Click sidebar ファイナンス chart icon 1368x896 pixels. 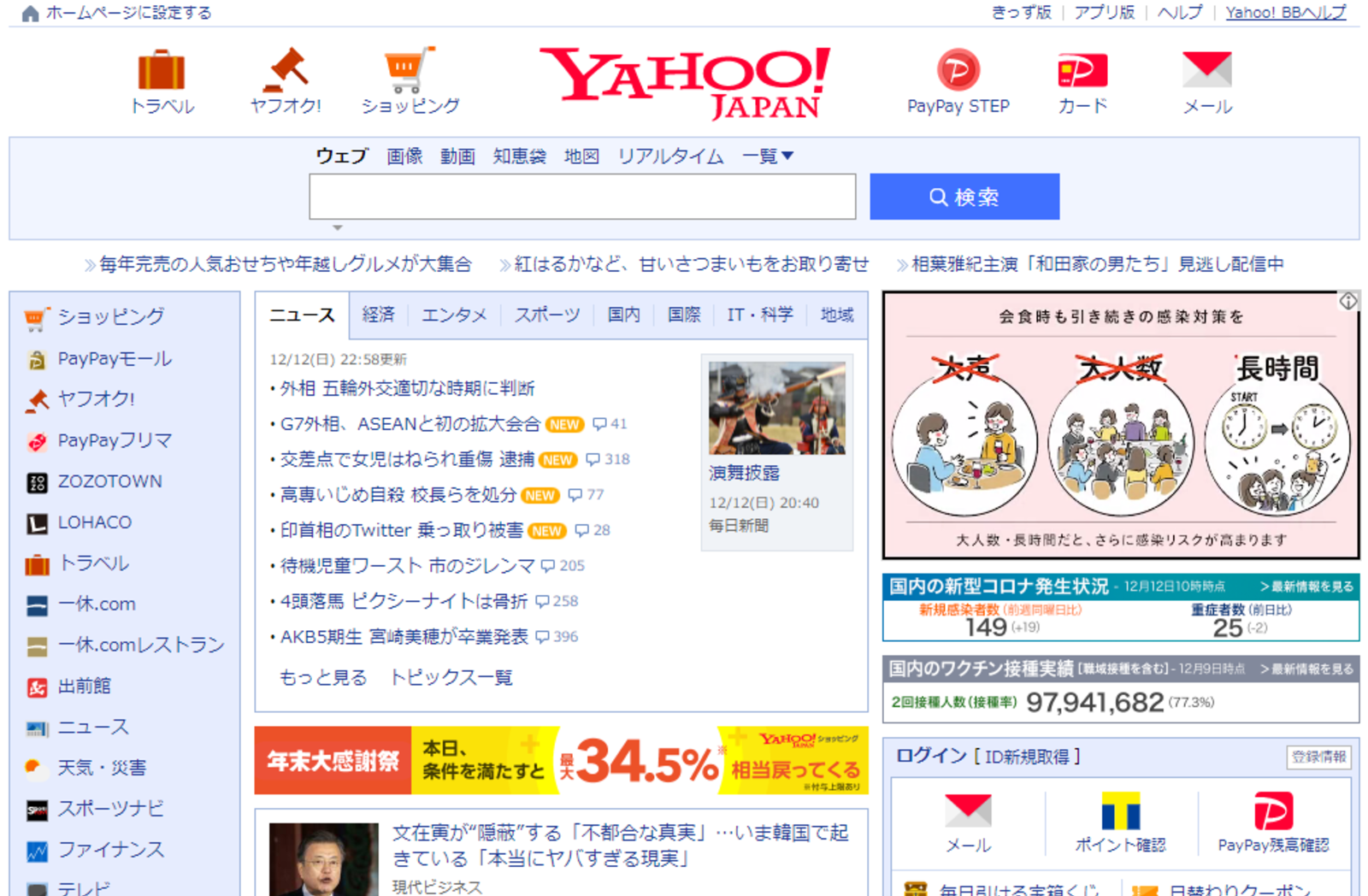[37, 851]
